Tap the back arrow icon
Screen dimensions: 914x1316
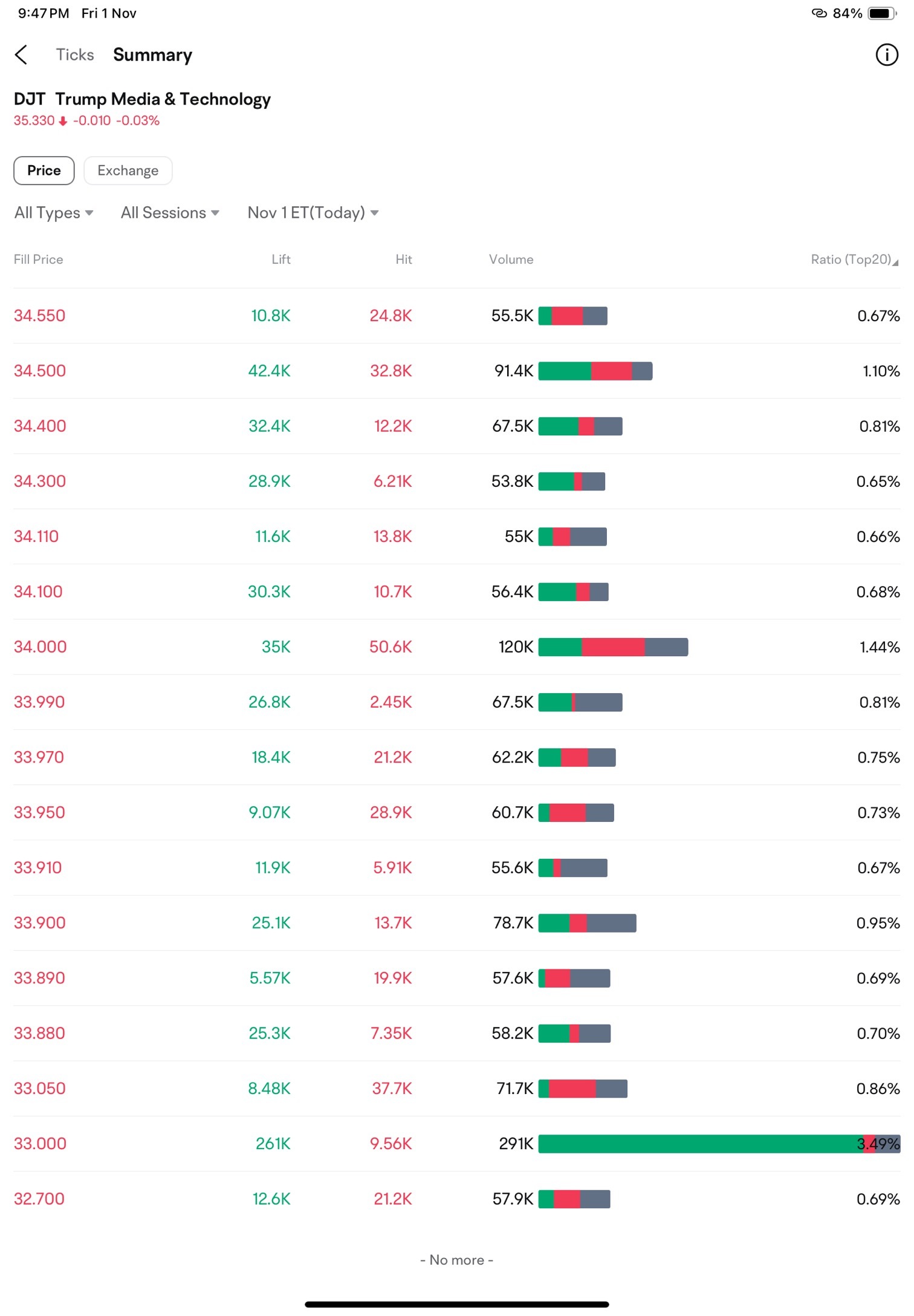(x=21, y=55)
